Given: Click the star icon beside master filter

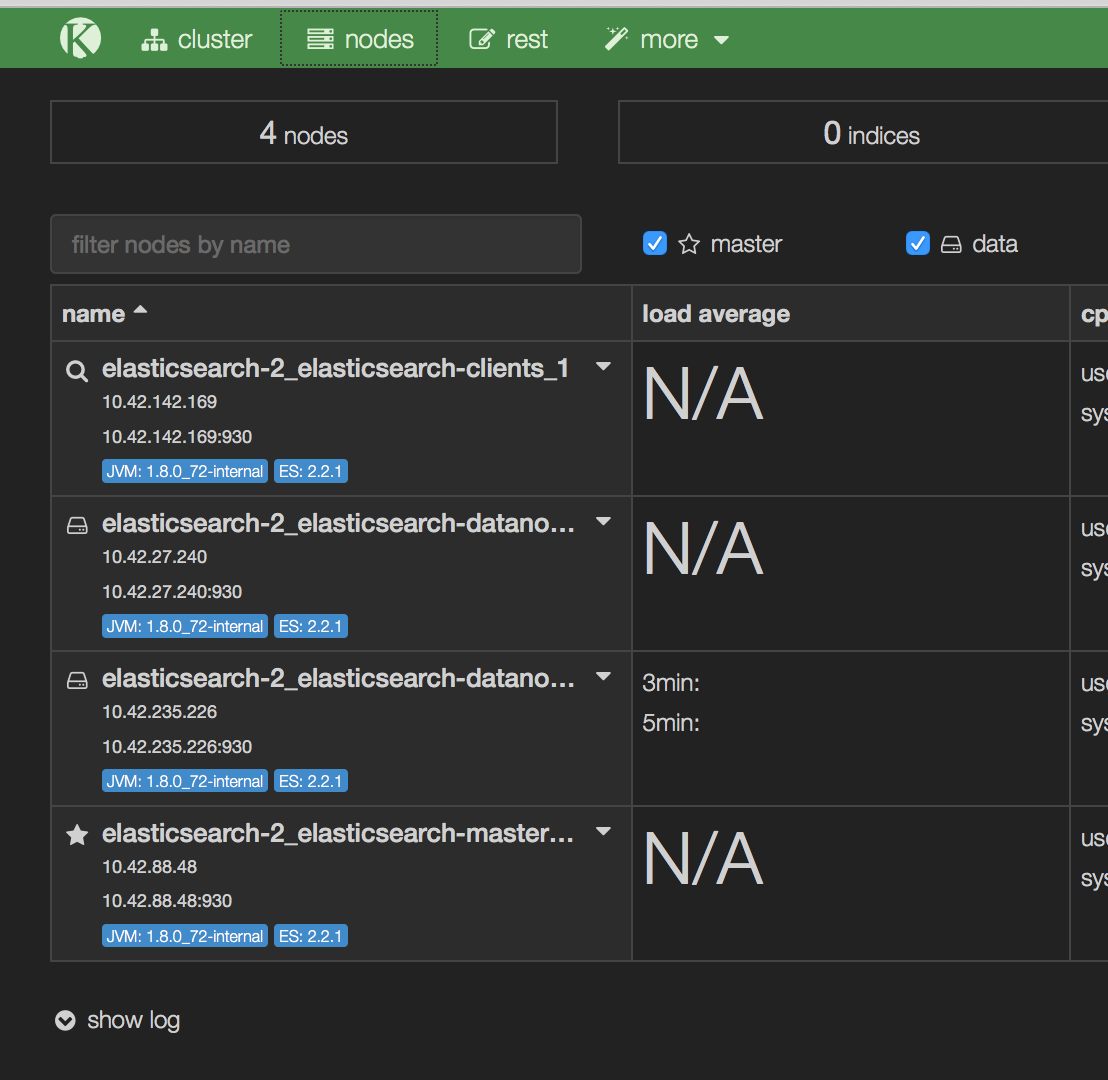Looking at the screenshot, I should point(689,244).
